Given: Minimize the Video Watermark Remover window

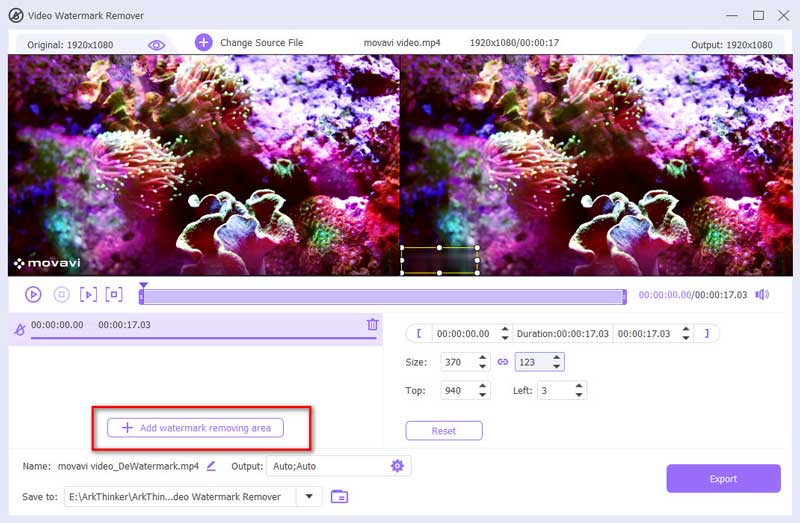Looking at the screenshot, I should pyautogui.click(x=732, y=16).
